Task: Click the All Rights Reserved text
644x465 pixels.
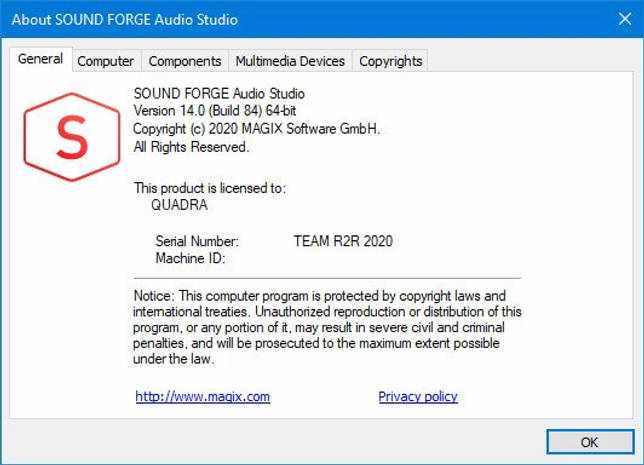Action: pyautogui.click(x=191, y=147)
